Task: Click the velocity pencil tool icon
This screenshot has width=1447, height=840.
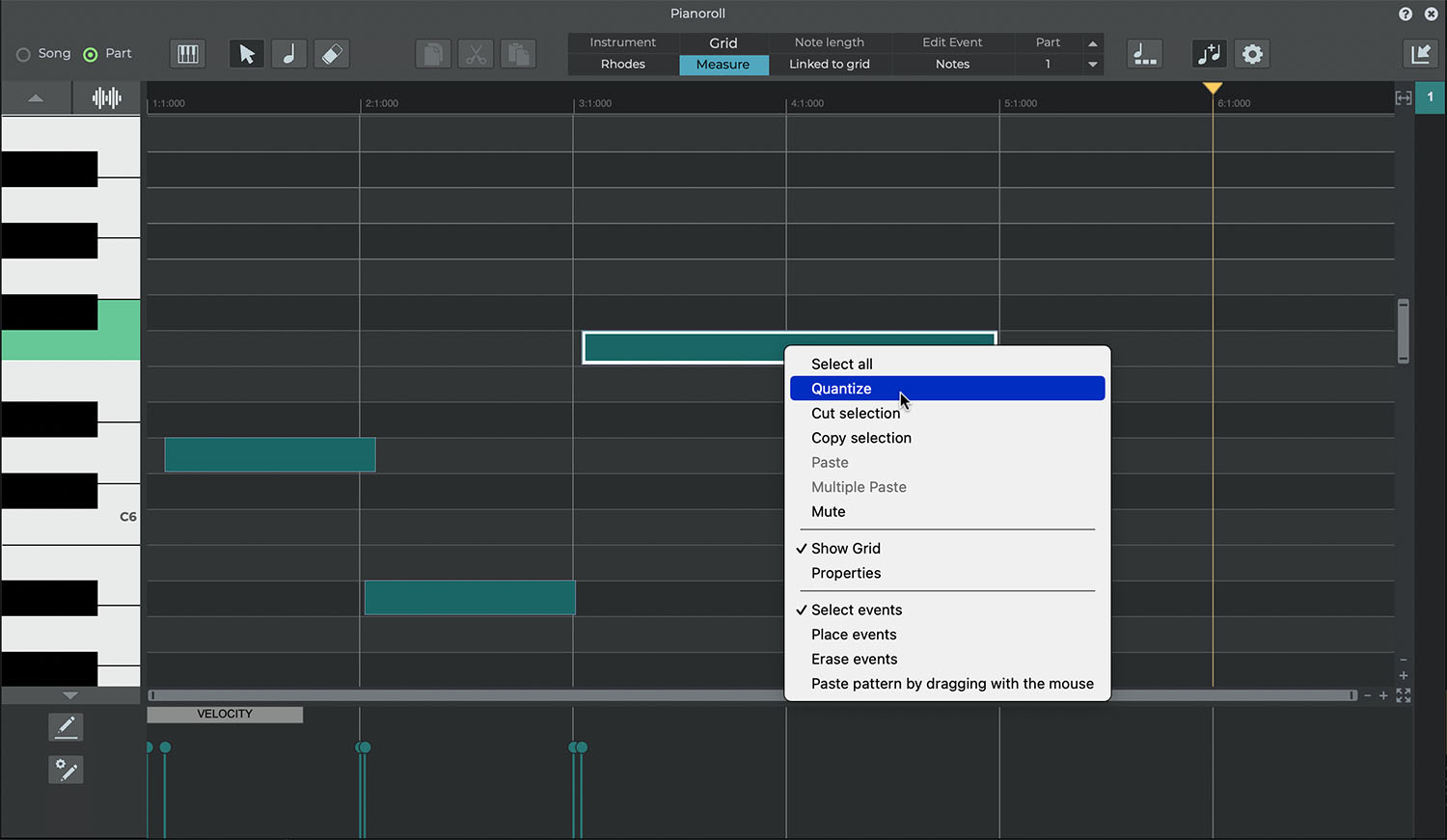Action: (66, 726)
